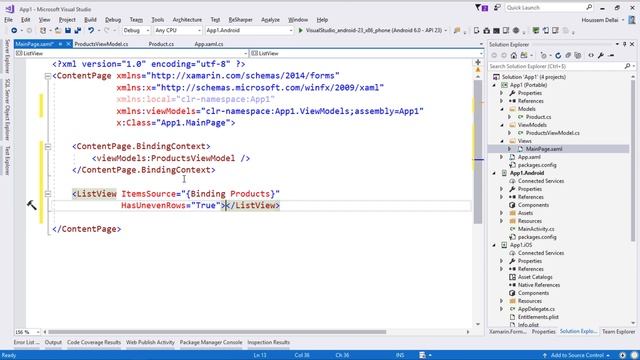Click the Quick Launch search magnifier icon
The height and width of the screenshot is (360, 640).
coord(589,7)
